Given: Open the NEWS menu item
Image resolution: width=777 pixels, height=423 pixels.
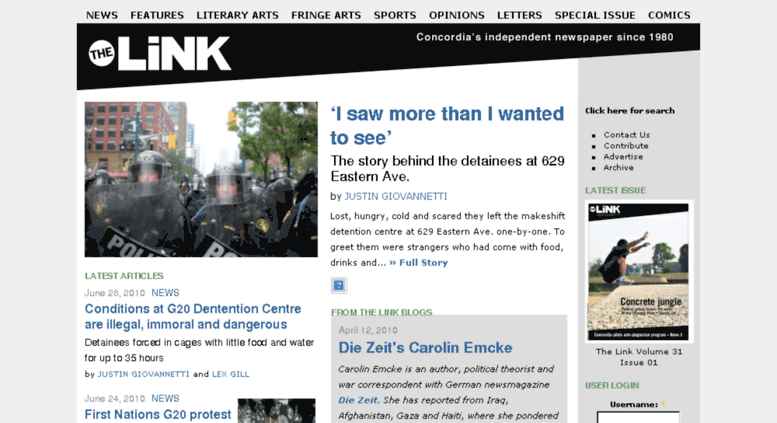Looking at the screenshot, I should coord(102,15).
